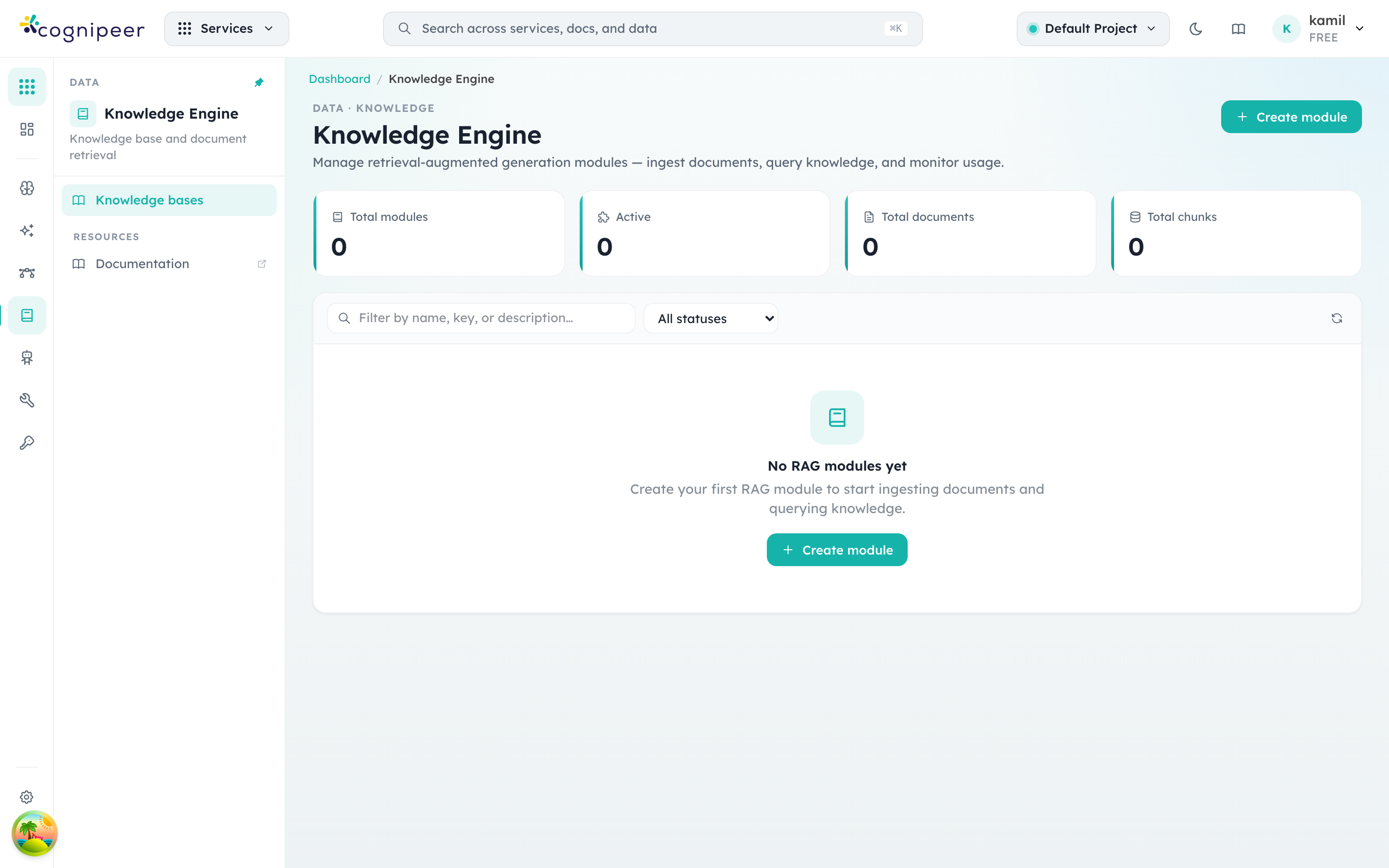1389x868 pixels.
Task: Click the Total documents stat card
Action: pos(970,233)
